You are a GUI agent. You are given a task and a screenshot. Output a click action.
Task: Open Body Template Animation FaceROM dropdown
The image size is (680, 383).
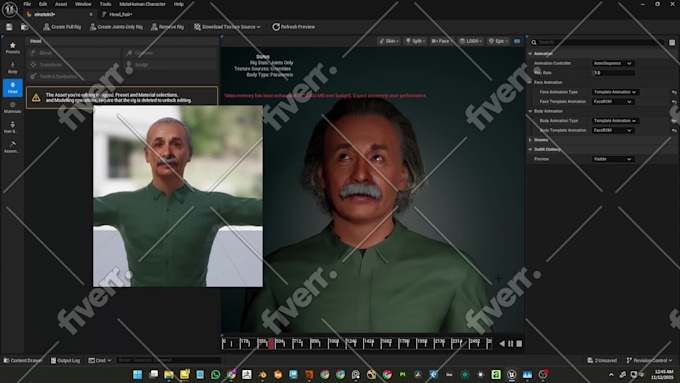coord(613,130)
